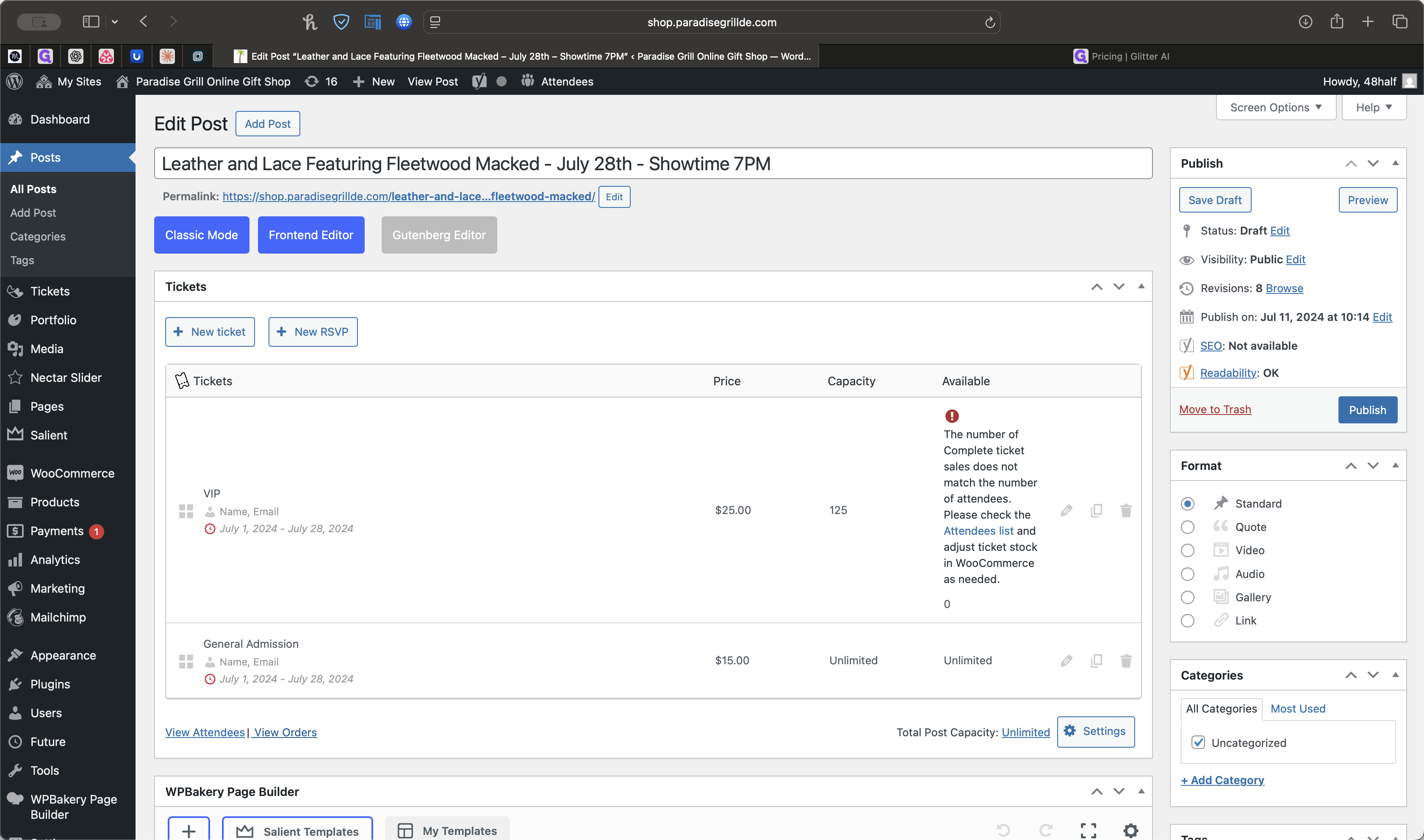Add a New ticket
Image resolution: width=1424 pixels, height=840 pixels.
(210, 332)
